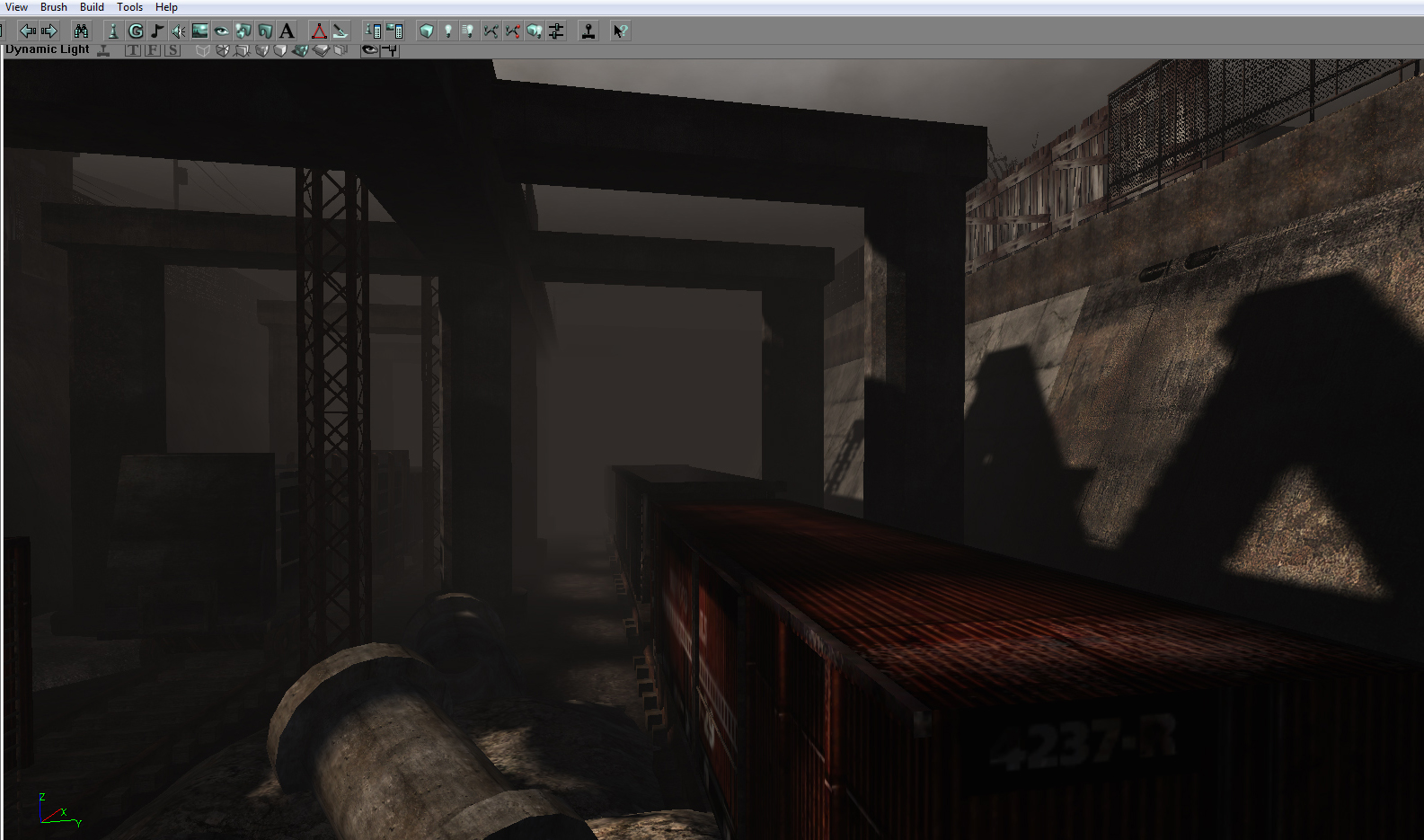Toggle realtime preview joystick in viewport bar
Image resolution: width=1424 pixels, height=840 pixels.
[x=103, y=50]
